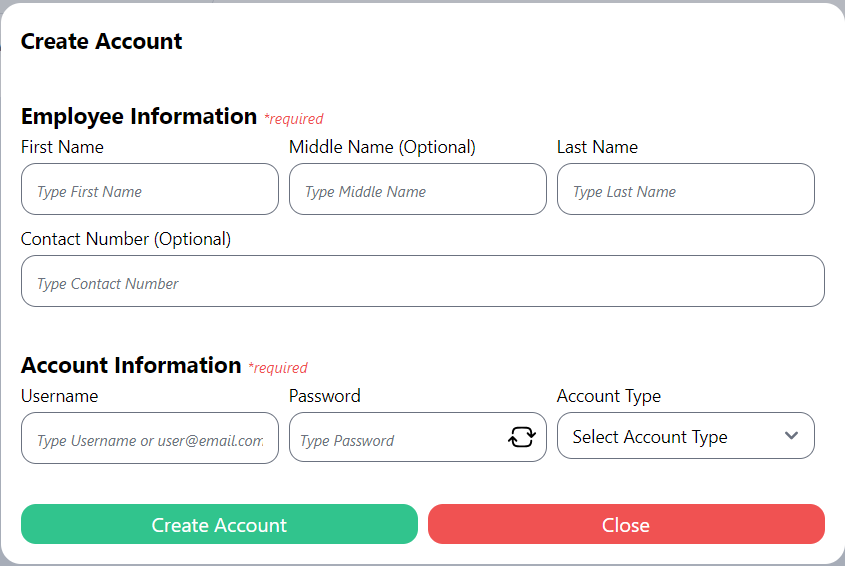Image resolution: width=845 pixels, height=566 pixels.
Task: Click the Contact Number (Optional) label
Action: 126,239
